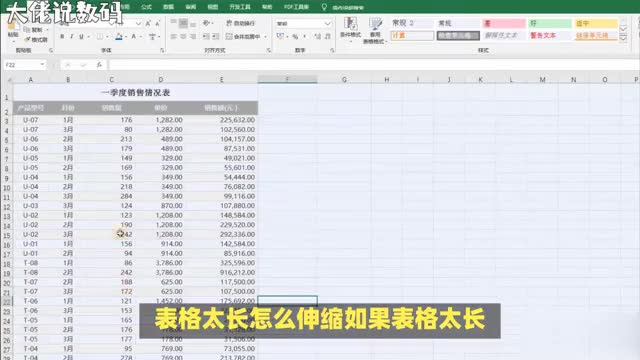Toggle bold formatting
Viewport: 640px width, 360px height.
coord(62,37)
